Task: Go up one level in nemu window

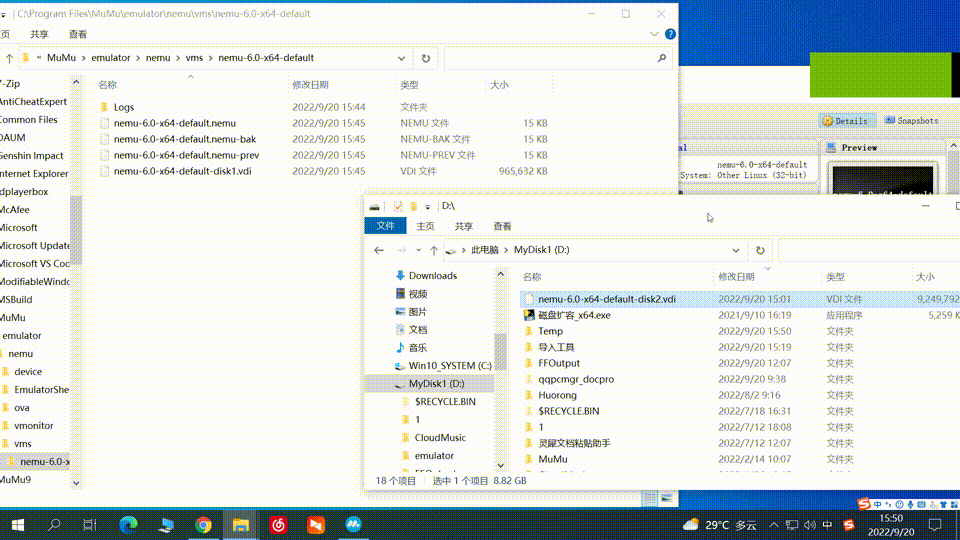Action: tap(9, 58)
